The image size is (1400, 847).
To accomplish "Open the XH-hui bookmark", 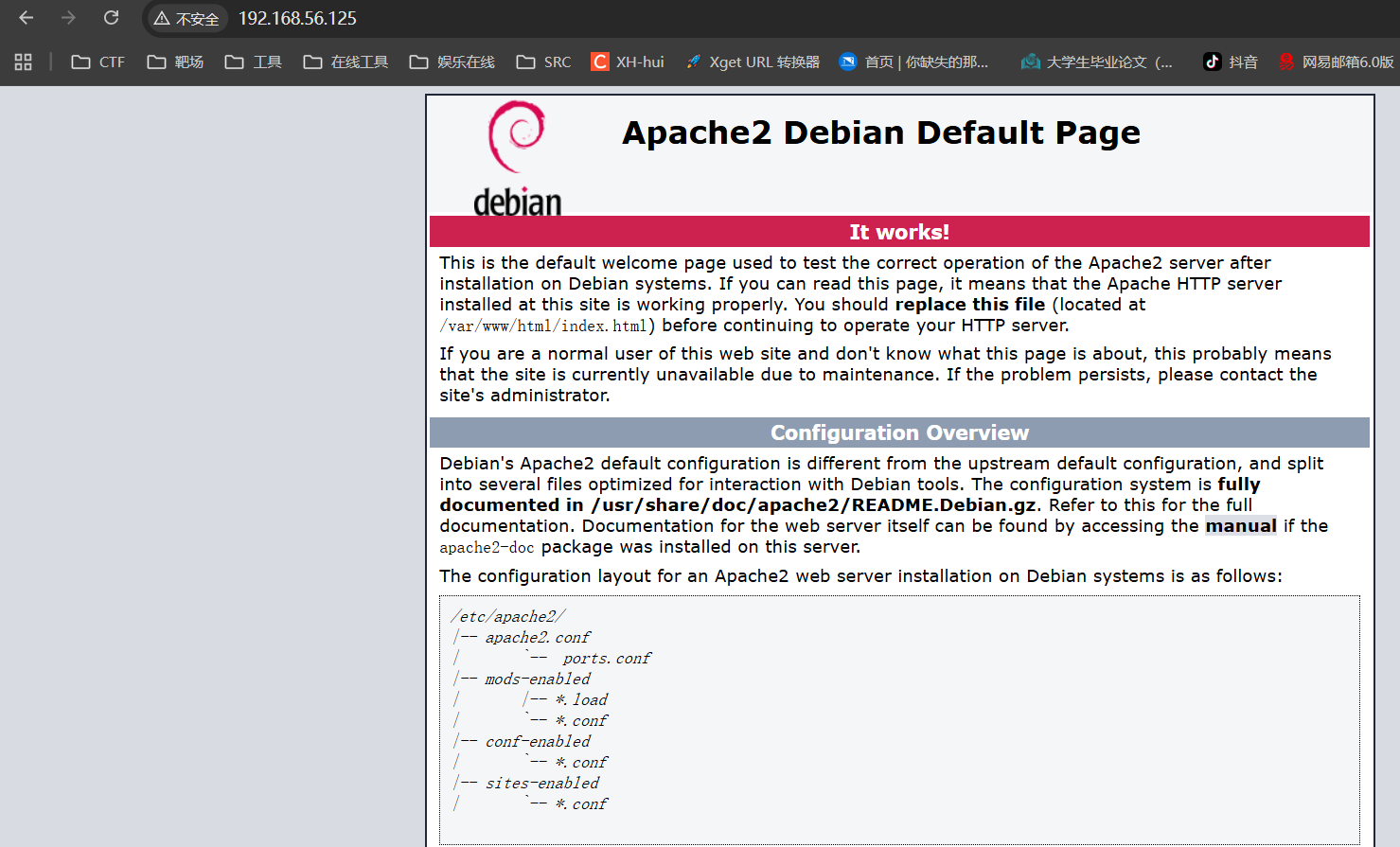I will pos(628,62).
